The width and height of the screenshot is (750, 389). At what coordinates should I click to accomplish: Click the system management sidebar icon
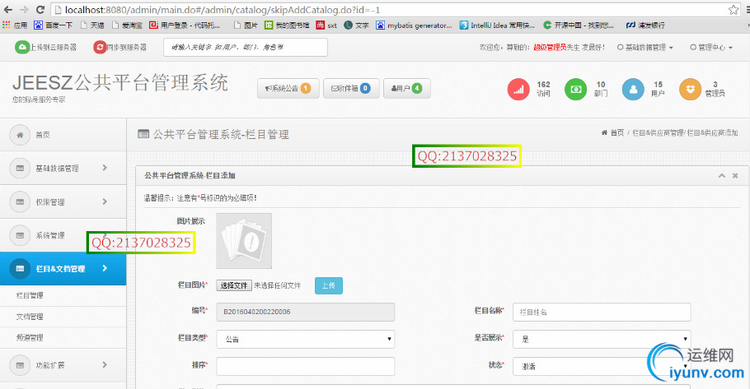tap(20, 235)
